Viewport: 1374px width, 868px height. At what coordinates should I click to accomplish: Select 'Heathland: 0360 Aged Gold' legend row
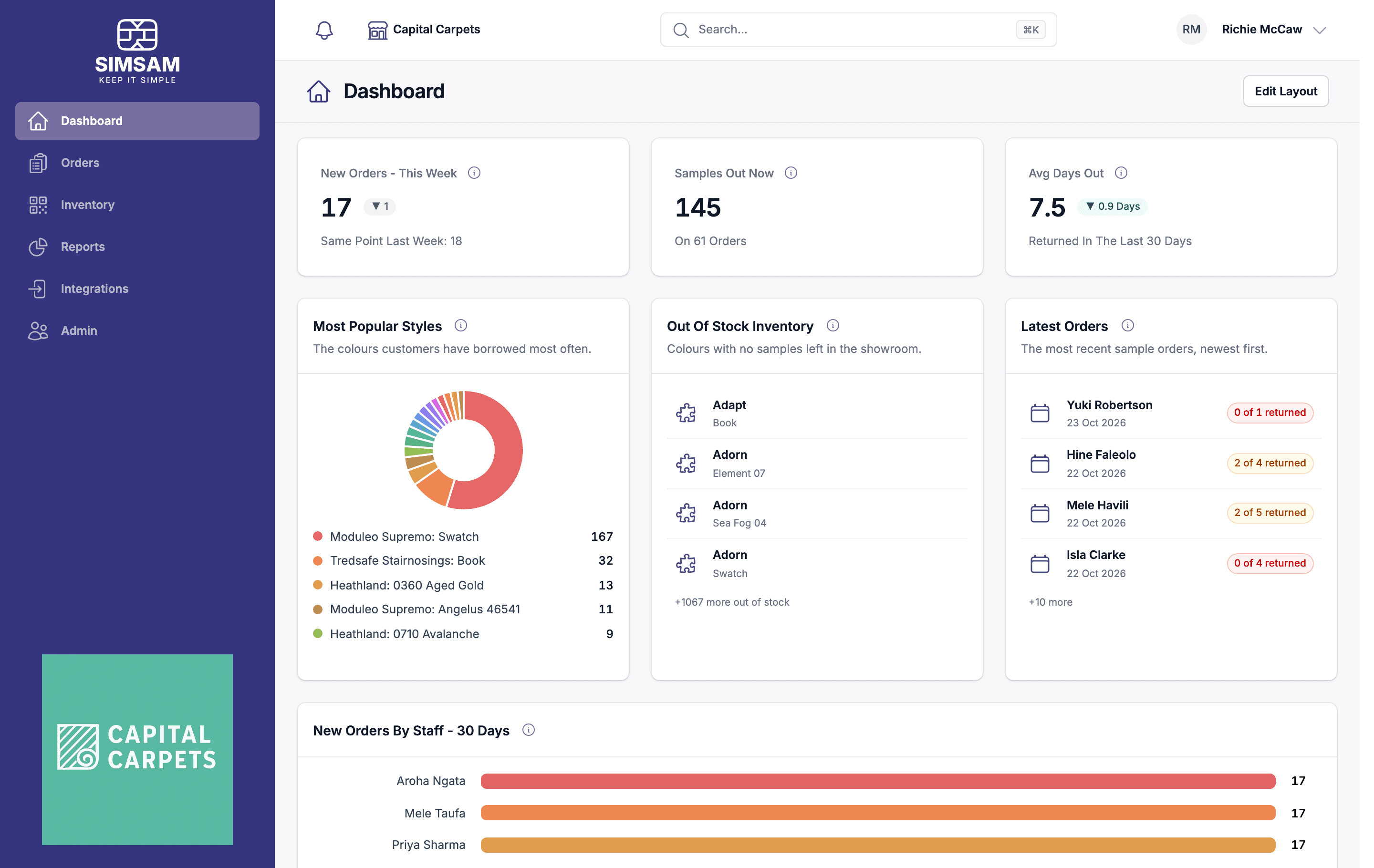(463, 585)
